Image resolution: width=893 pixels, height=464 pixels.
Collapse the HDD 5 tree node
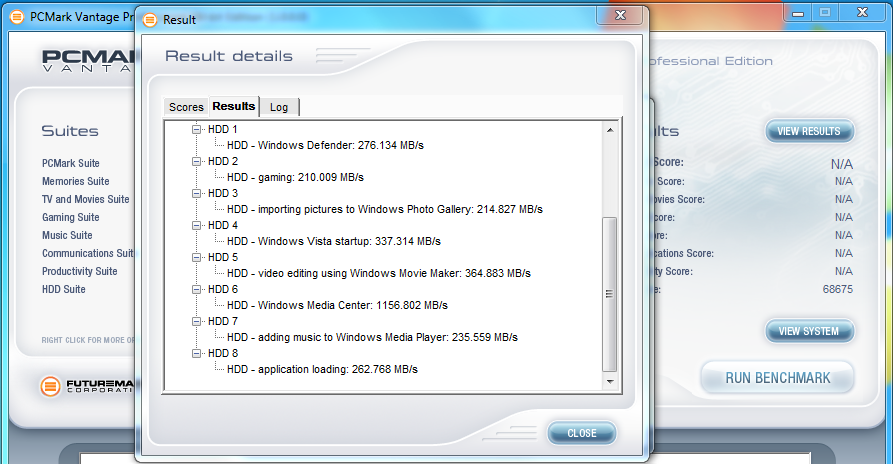pos(196,257)
